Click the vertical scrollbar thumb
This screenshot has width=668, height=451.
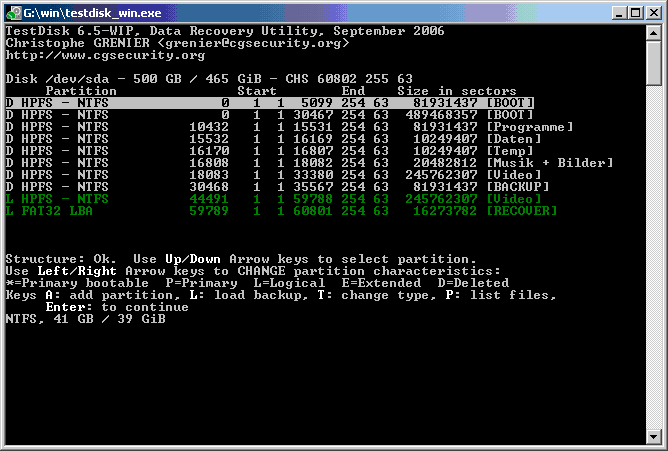click(653, 63)
